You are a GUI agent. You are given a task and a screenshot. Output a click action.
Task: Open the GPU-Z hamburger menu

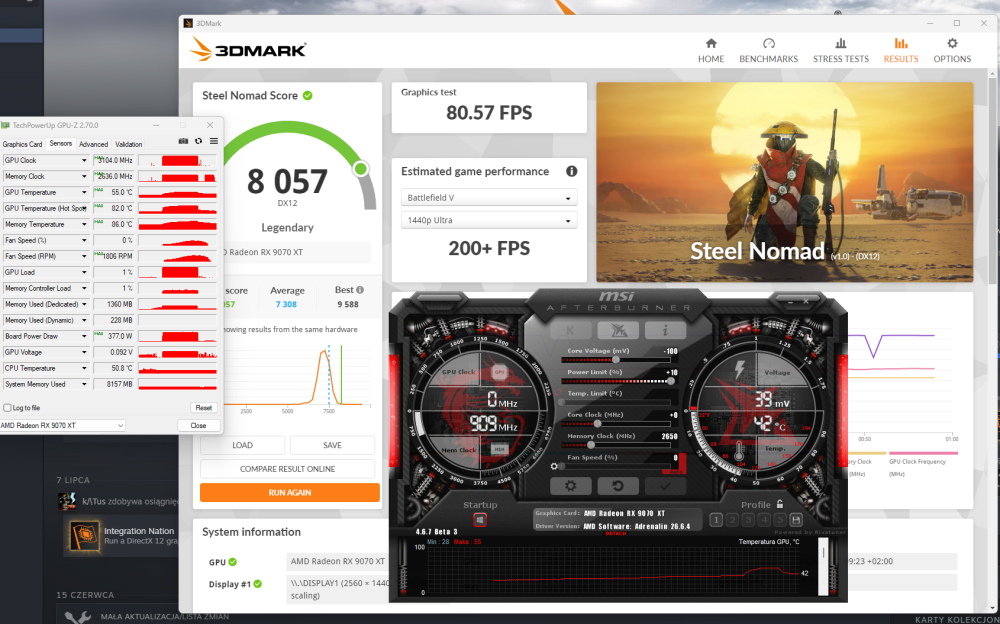[x=214, y=141]
